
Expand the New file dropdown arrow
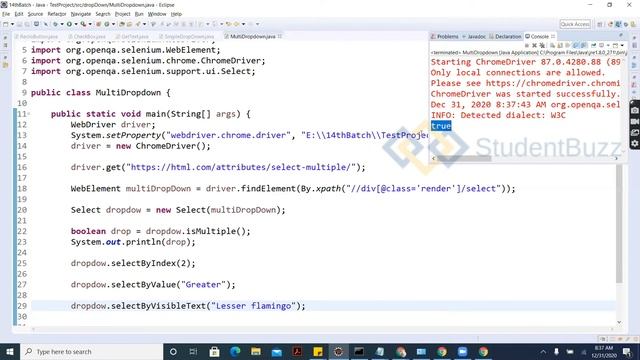(x=12, y=24)
